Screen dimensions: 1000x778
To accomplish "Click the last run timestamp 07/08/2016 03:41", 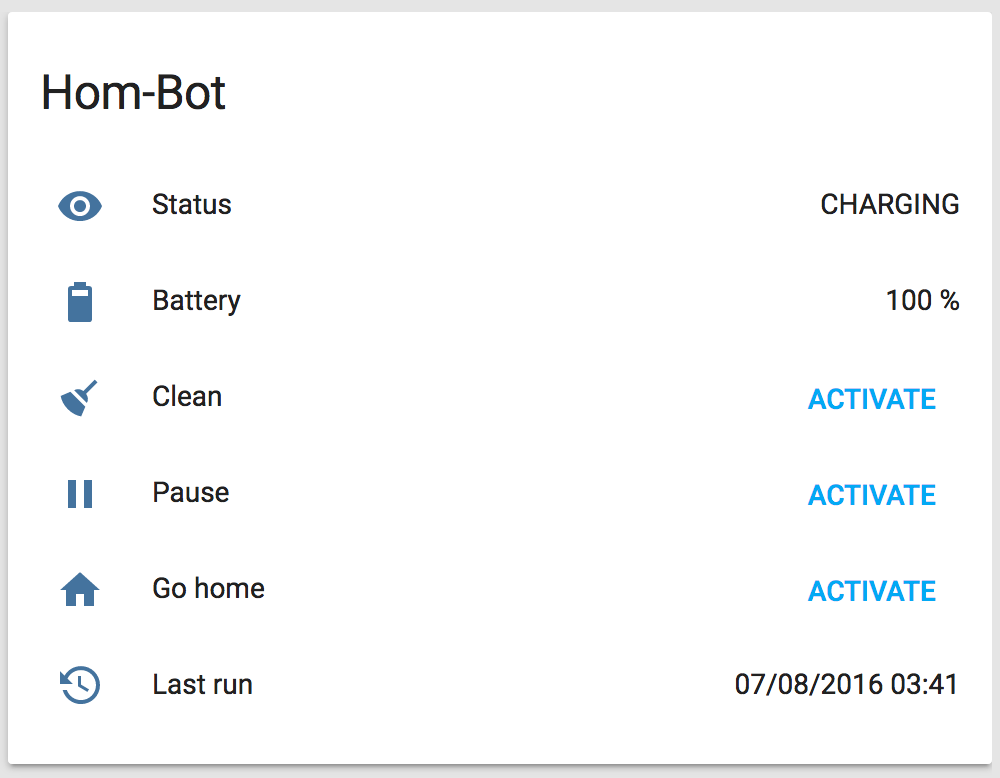I will tap(846, 685).
